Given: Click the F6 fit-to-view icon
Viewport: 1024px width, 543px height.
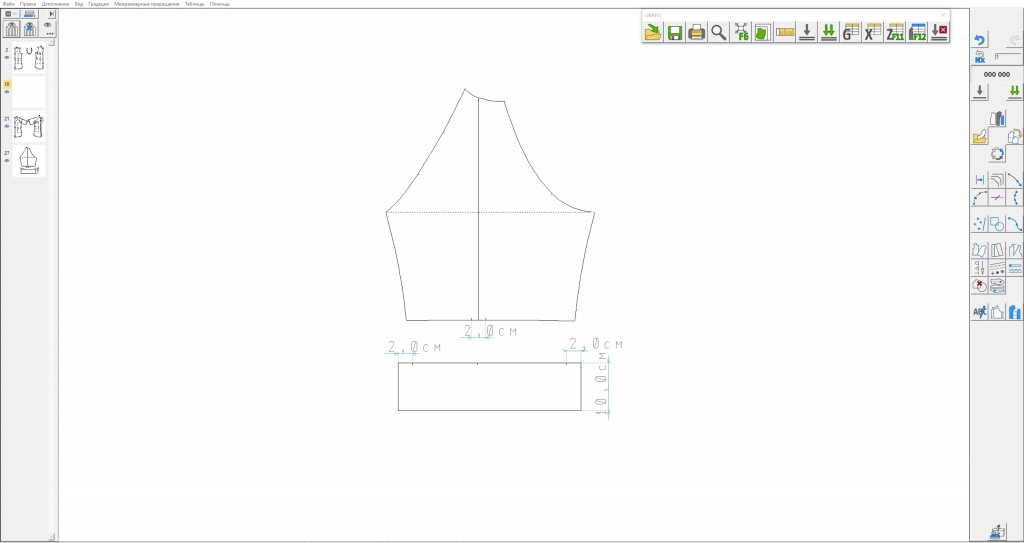Looking at the screenshot, I should coord(741,33).
